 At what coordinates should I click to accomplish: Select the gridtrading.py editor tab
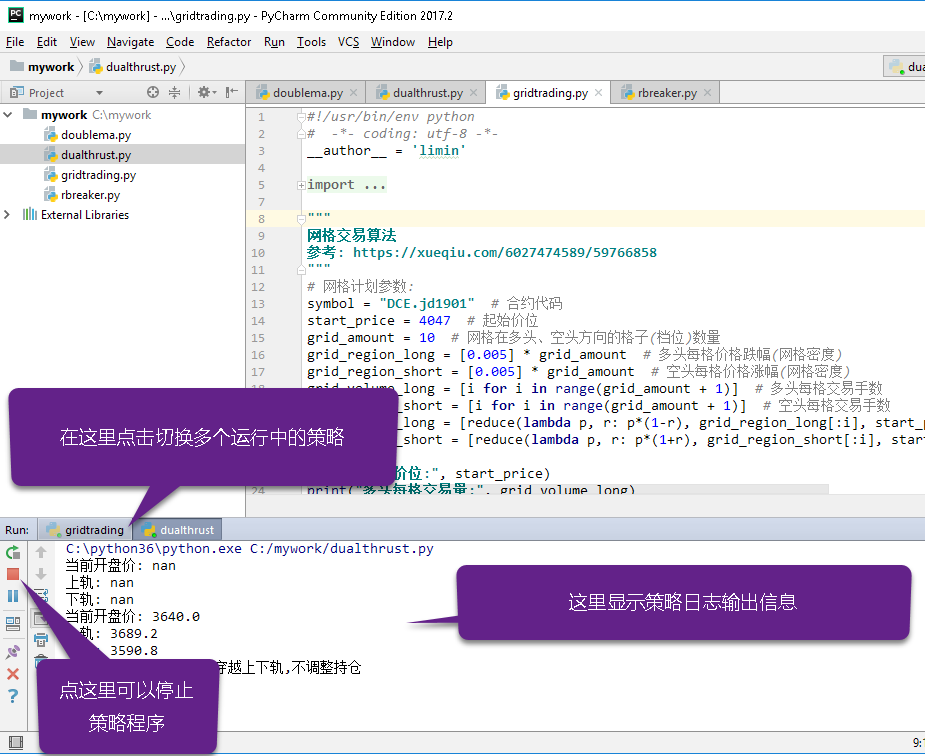pos(549,93)
